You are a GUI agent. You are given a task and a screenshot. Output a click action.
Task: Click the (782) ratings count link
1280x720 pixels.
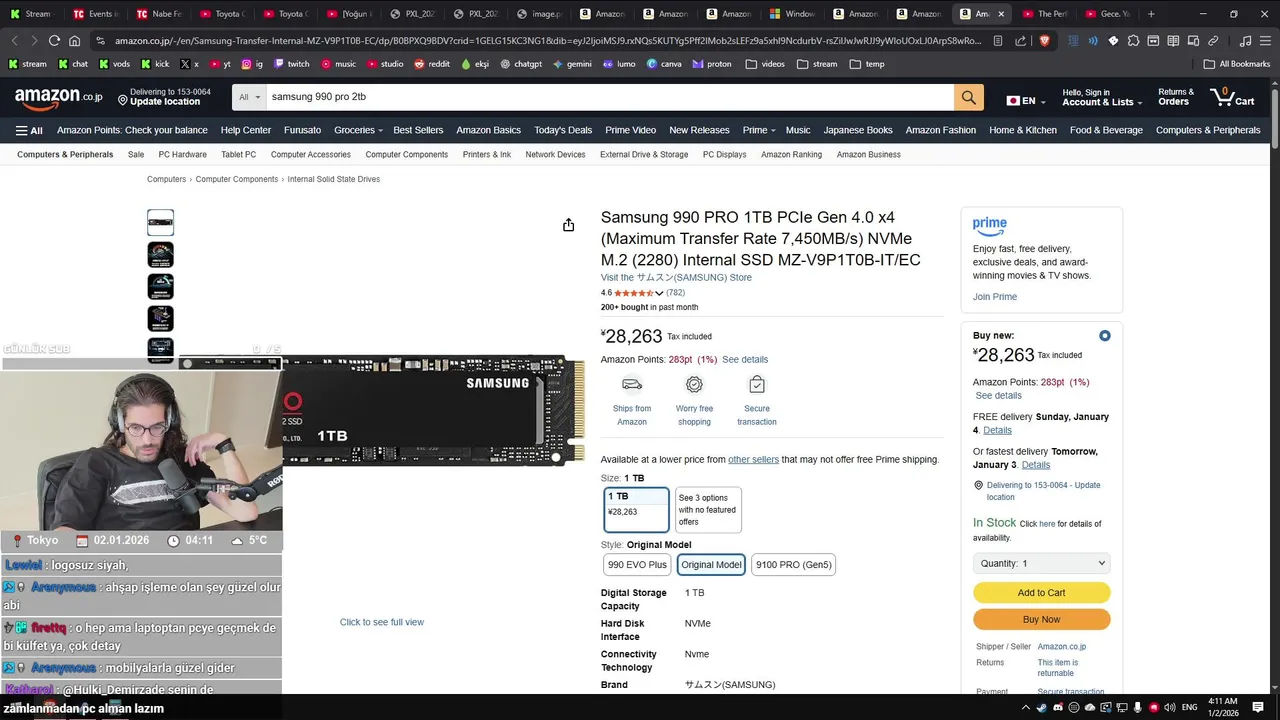tap(676, 293)
